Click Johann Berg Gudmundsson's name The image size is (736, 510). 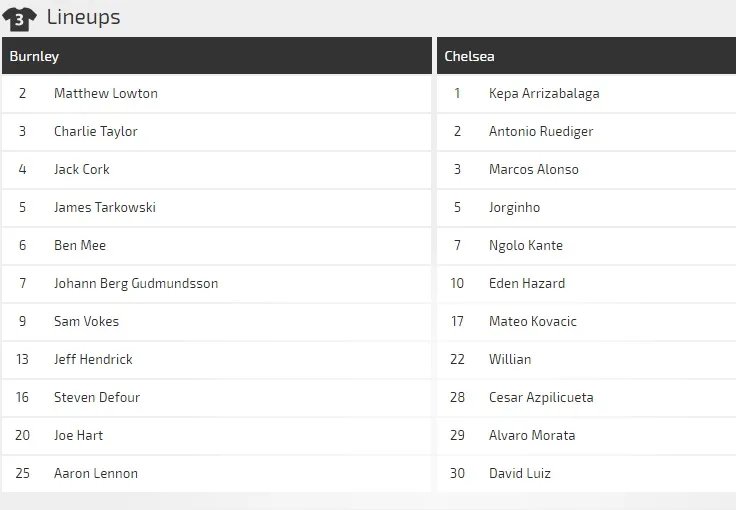(136, 284)
